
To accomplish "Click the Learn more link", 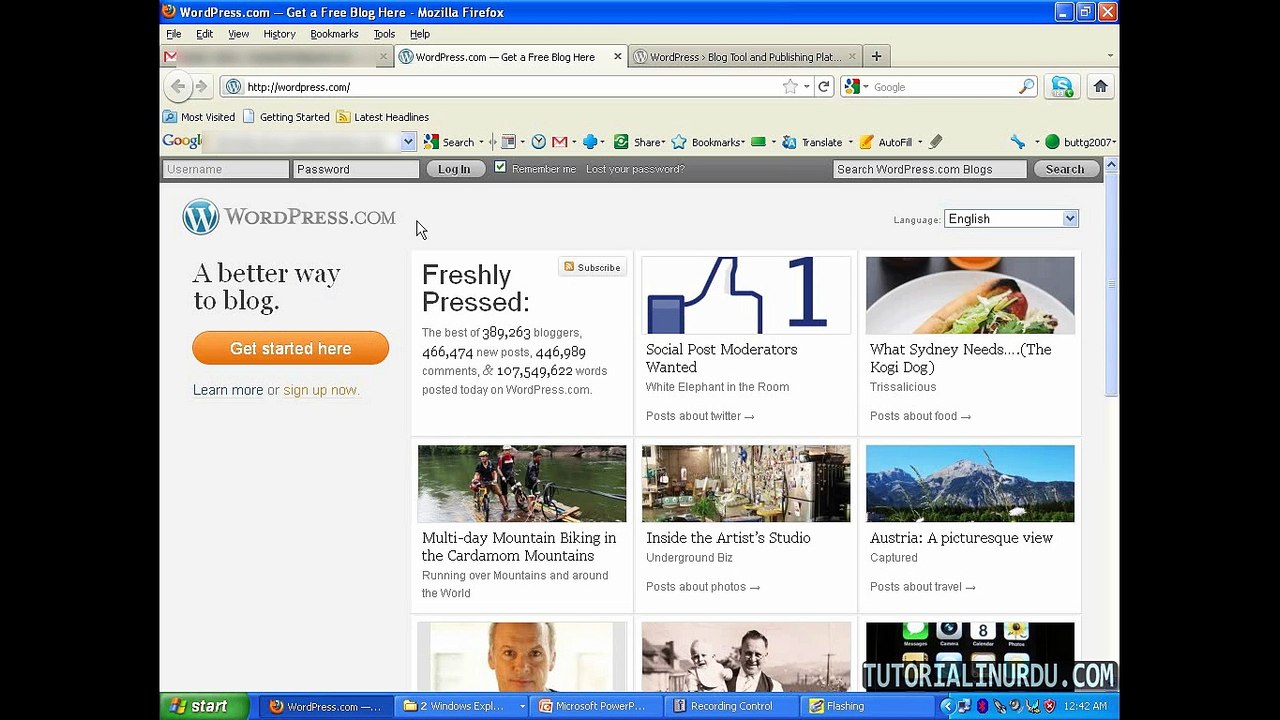I will [228, 390].
